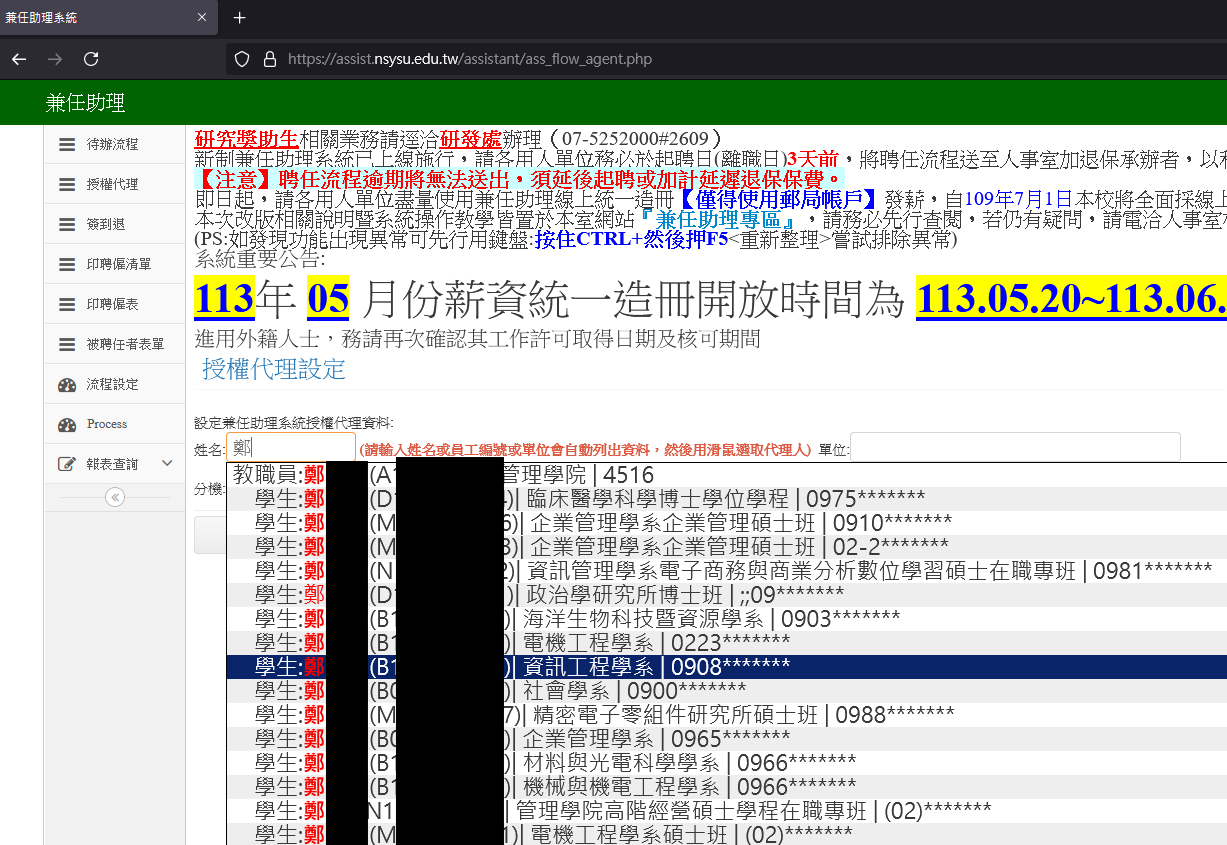Select the 社會學系 0900 suggestion
Image resolution: width=1227 pixels, height=845 pixels.
[726, 690]
